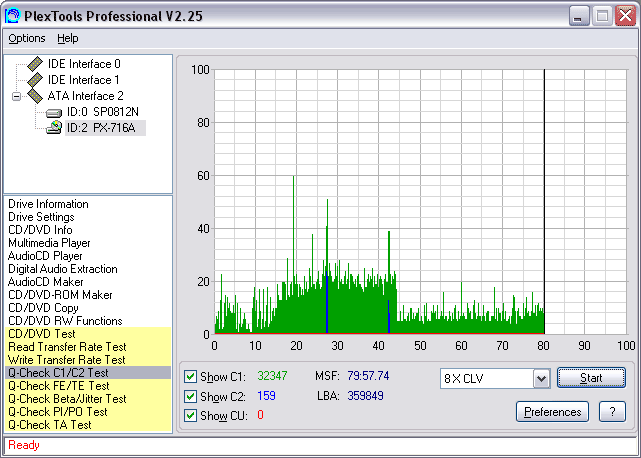Screen dimensions: 641x458
Task: Click the PX-716A optical drive icon
Action: (54, 127)
